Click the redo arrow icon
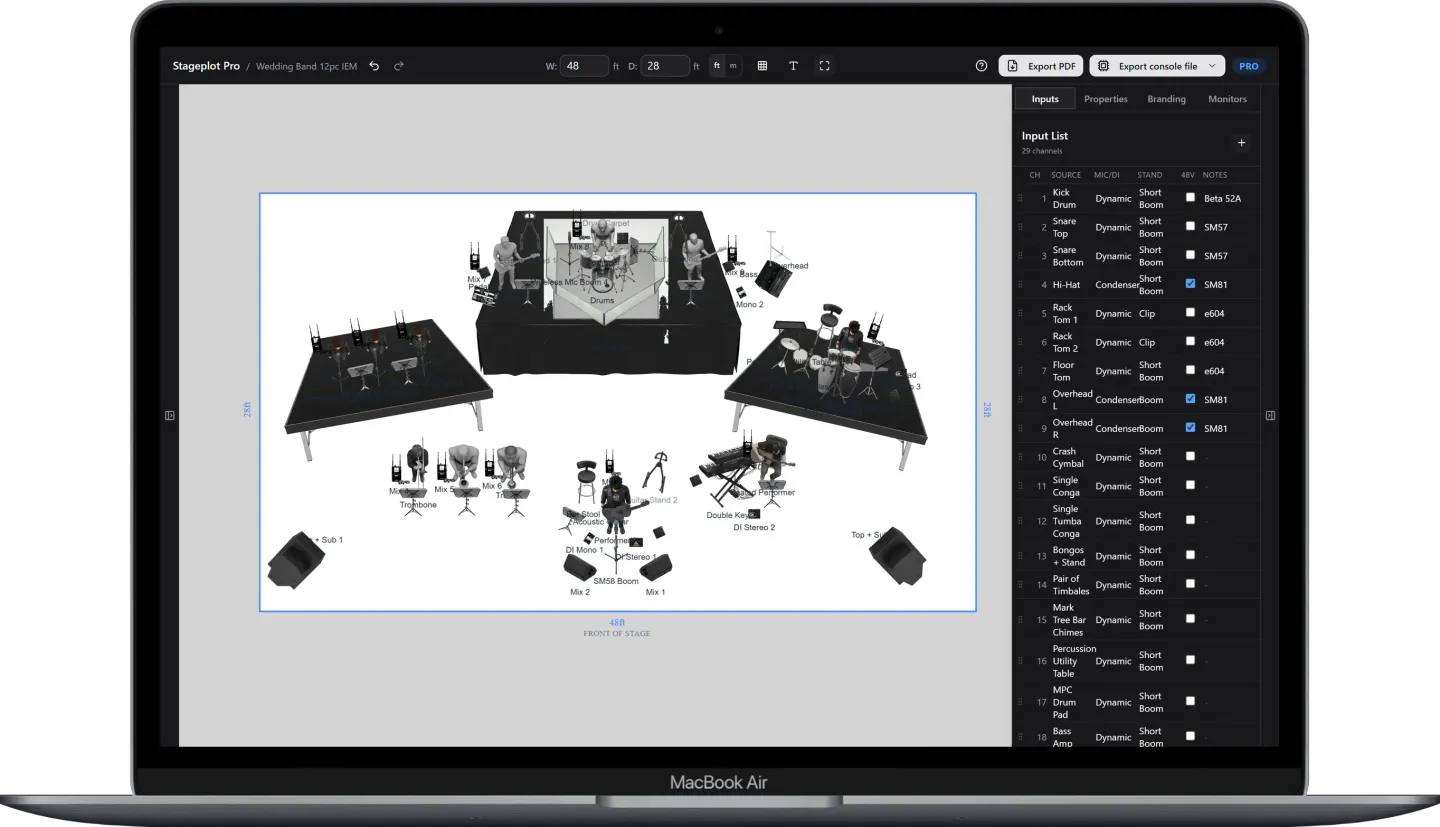 pos(399,66)
